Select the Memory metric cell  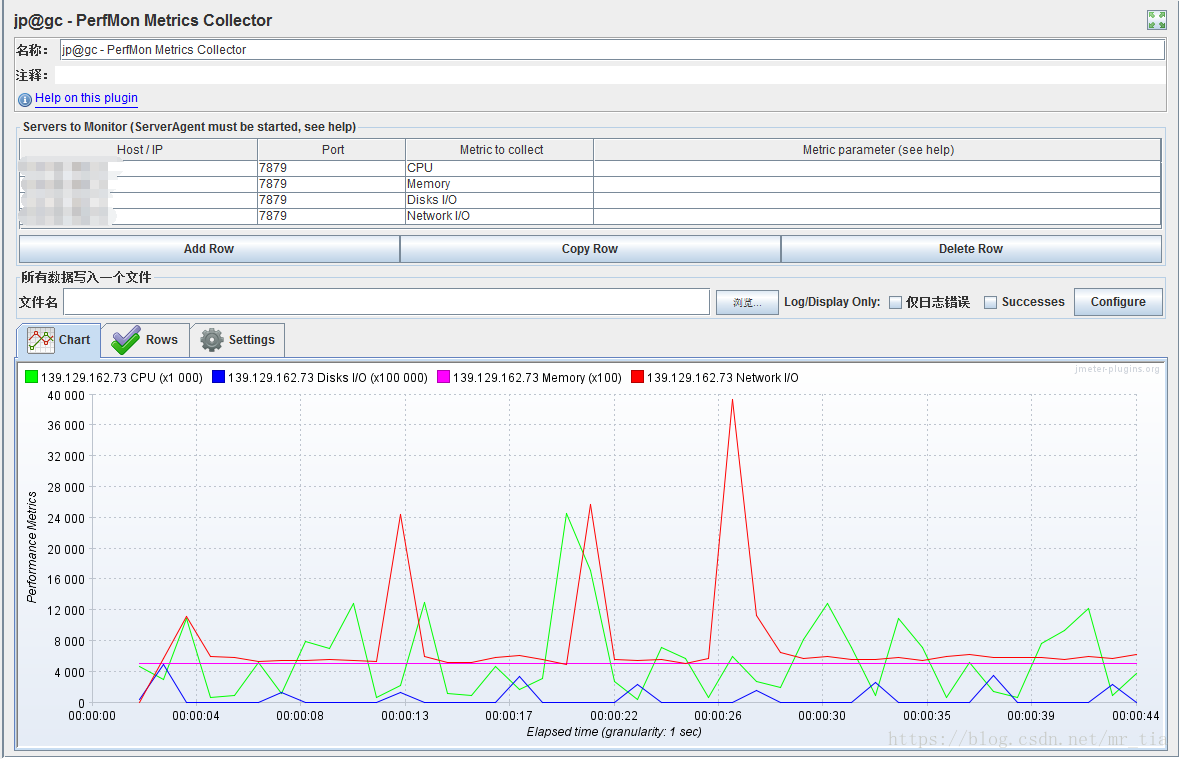click(x=499, y=184)
